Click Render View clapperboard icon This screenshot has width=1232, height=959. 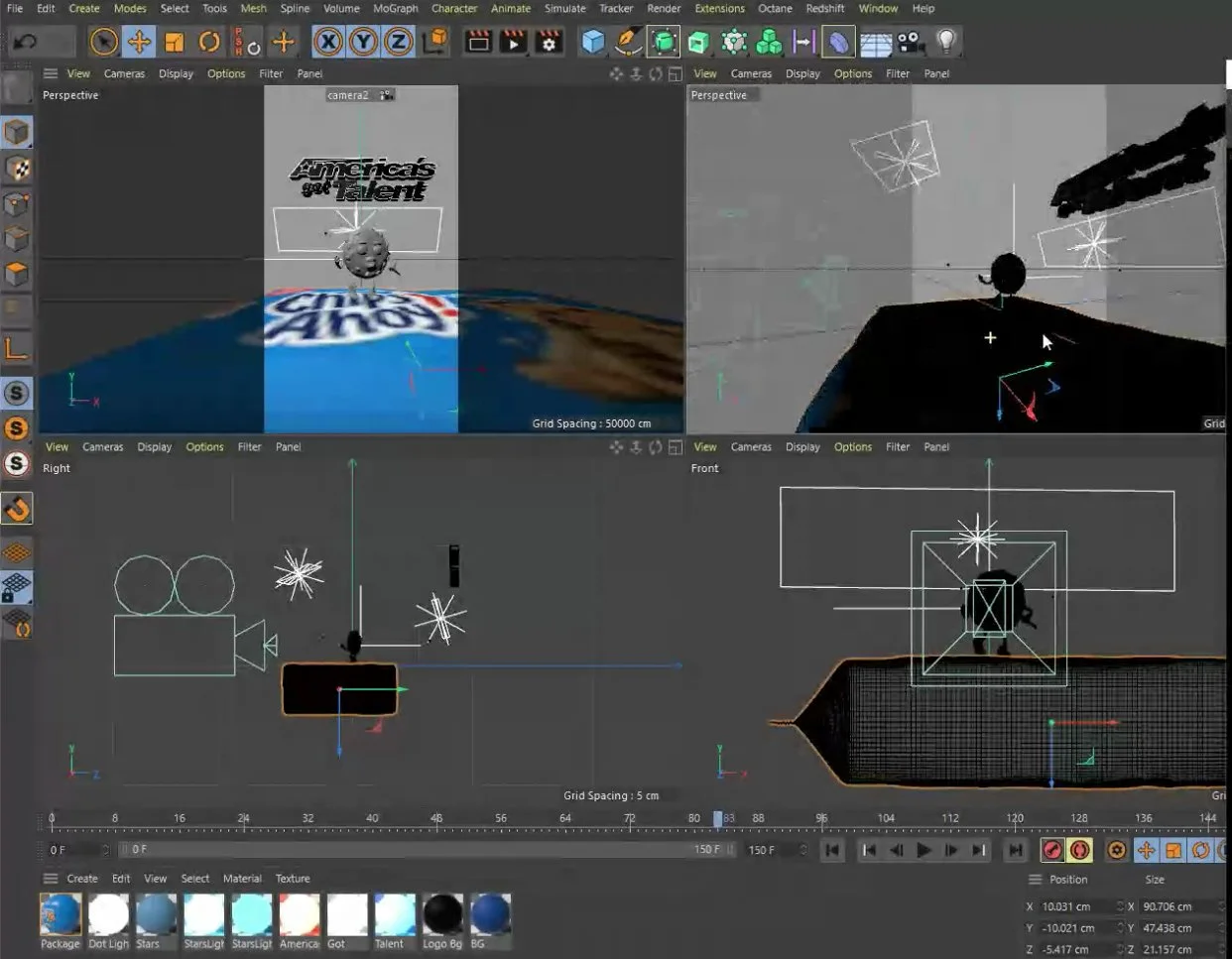click(x=478, y=42)
